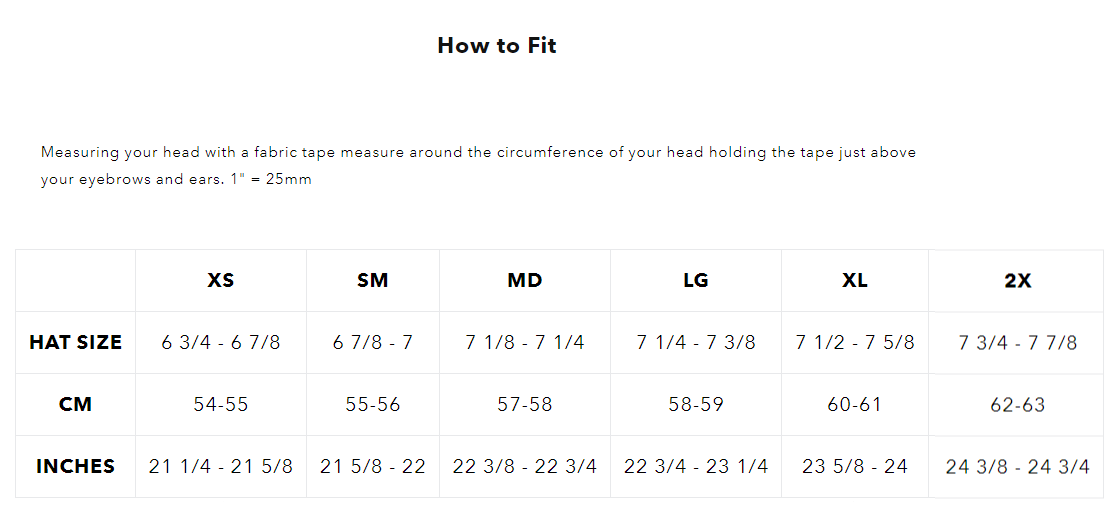Image resolution: width=1116 pixels, height=531 pixels.
Task: Click the 60-61 centimeter cell
Action: pos(855,405)
